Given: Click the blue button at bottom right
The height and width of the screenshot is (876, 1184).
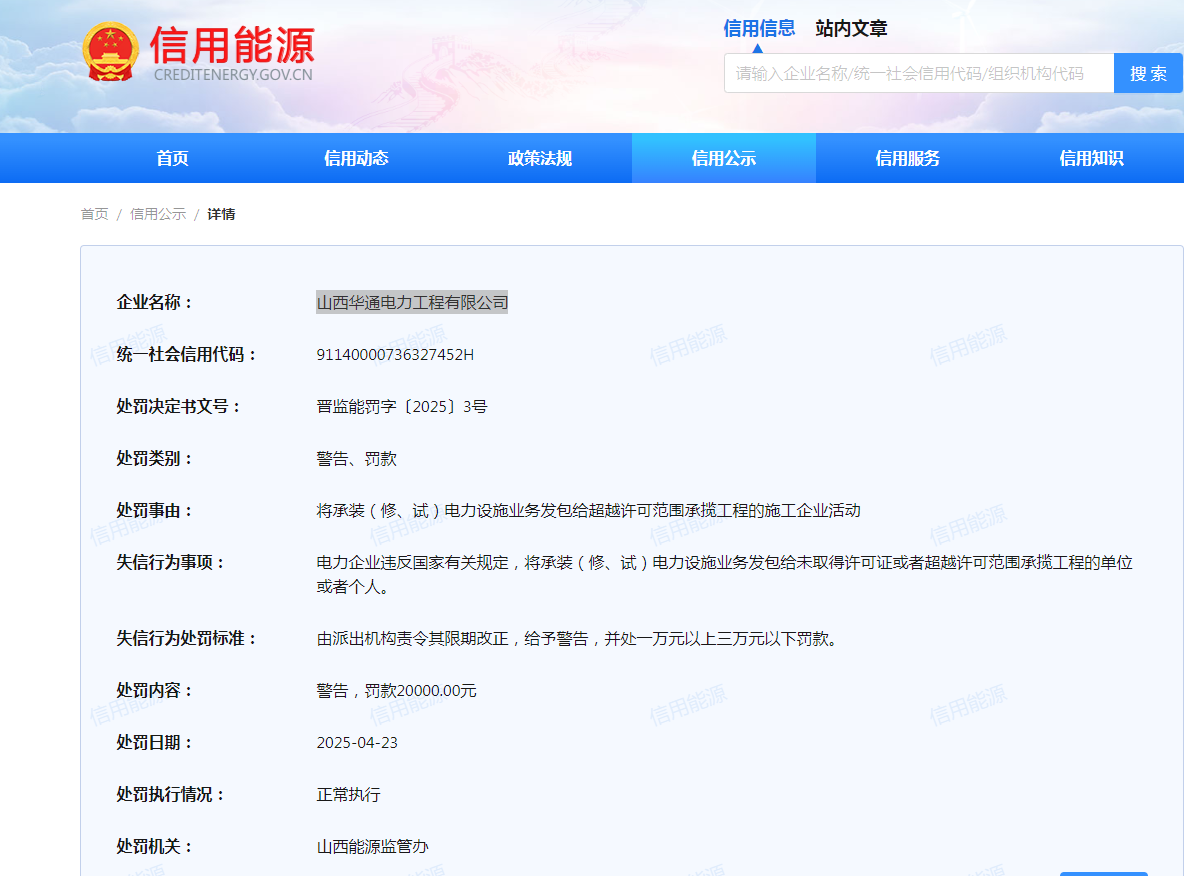Looking at the screenshot, I should tap(1103, 872).
